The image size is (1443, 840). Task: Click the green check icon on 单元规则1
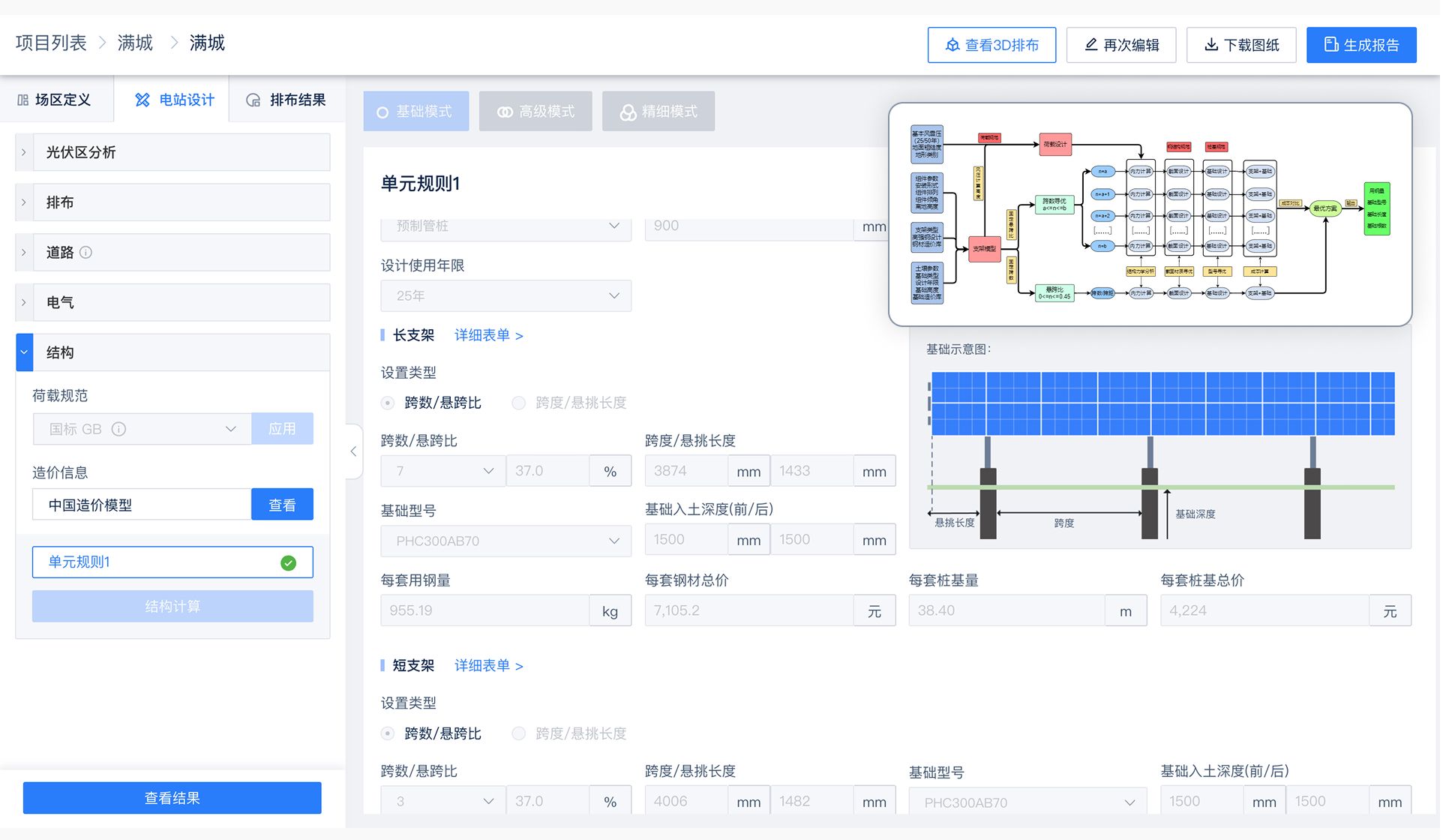288,562
